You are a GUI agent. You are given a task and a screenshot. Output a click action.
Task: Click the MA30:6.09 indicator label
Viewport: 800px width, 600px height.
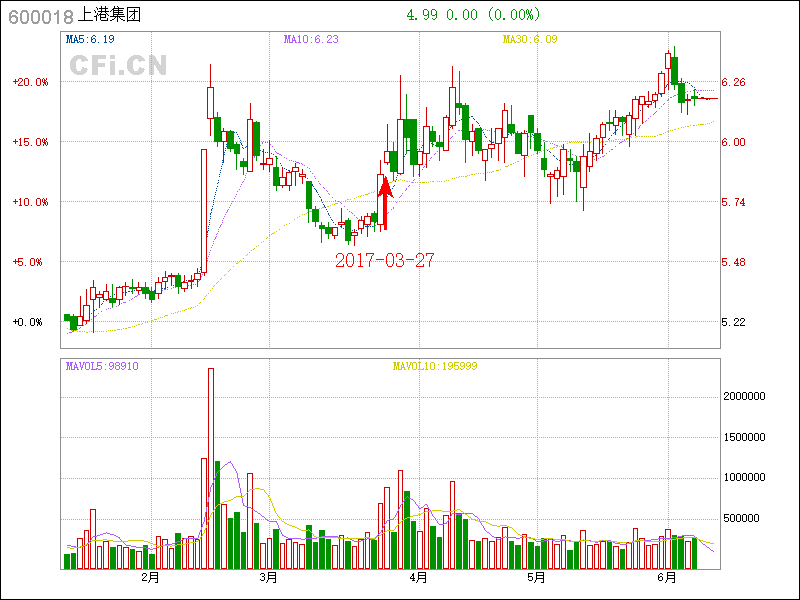530,39
